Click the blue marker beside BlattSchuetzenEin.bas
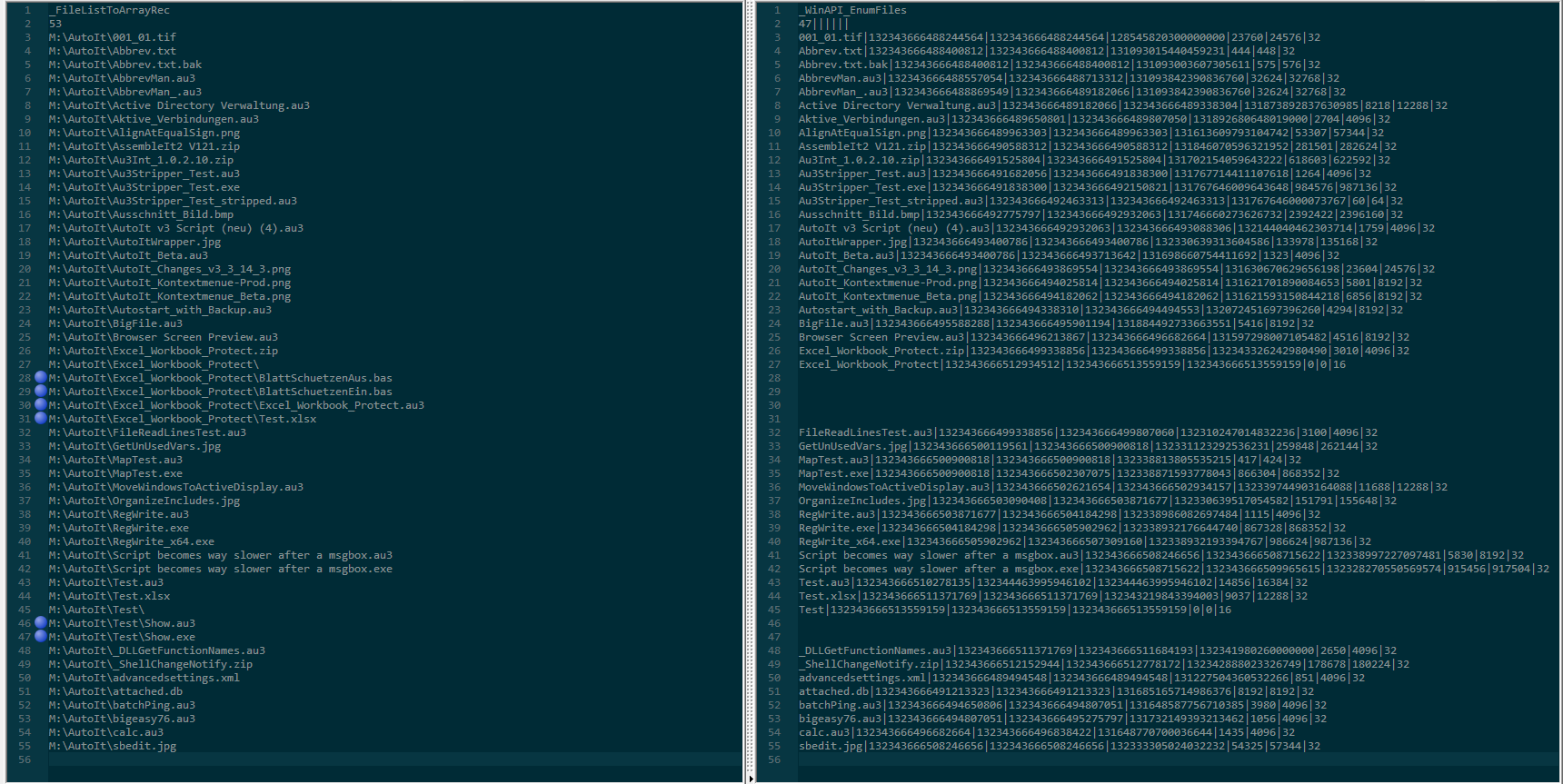 point(40,392)
